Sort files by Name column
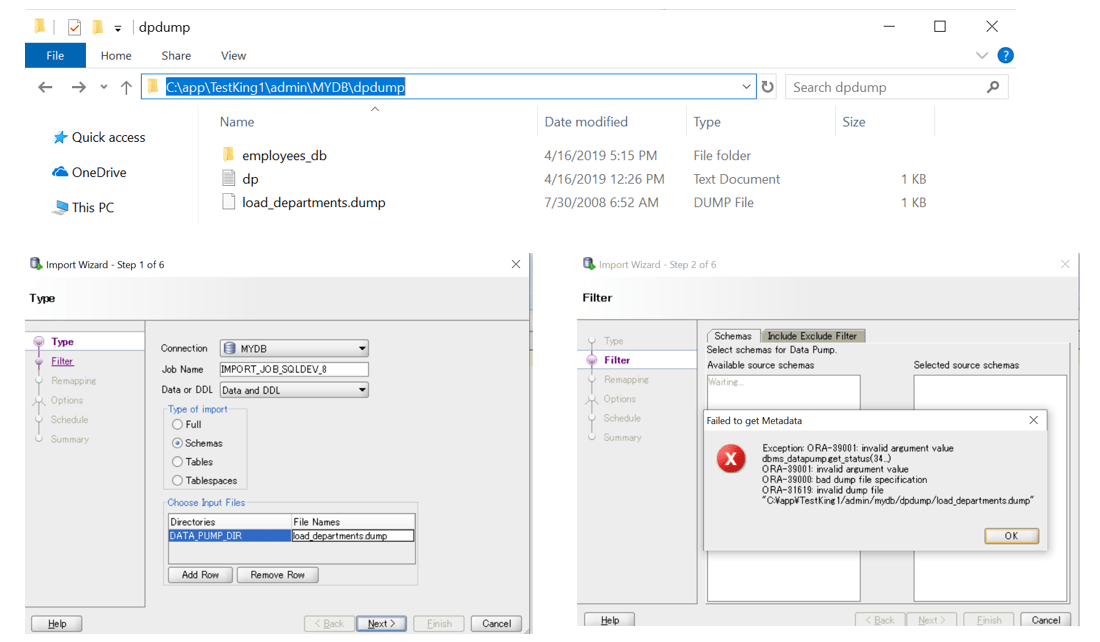 click(x=237, y=122)
